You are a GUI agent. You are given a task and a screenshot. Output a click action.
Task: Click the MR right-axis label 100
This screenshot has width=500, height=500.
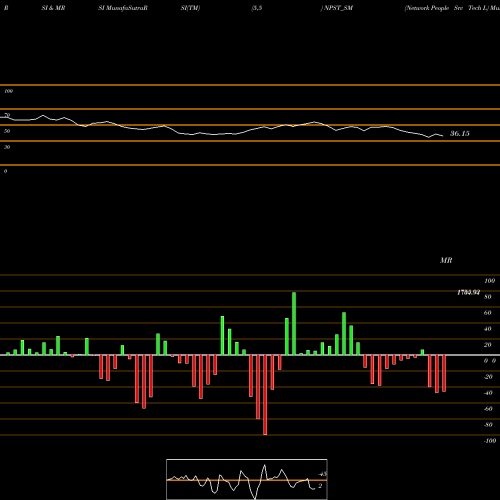(489, 281)
